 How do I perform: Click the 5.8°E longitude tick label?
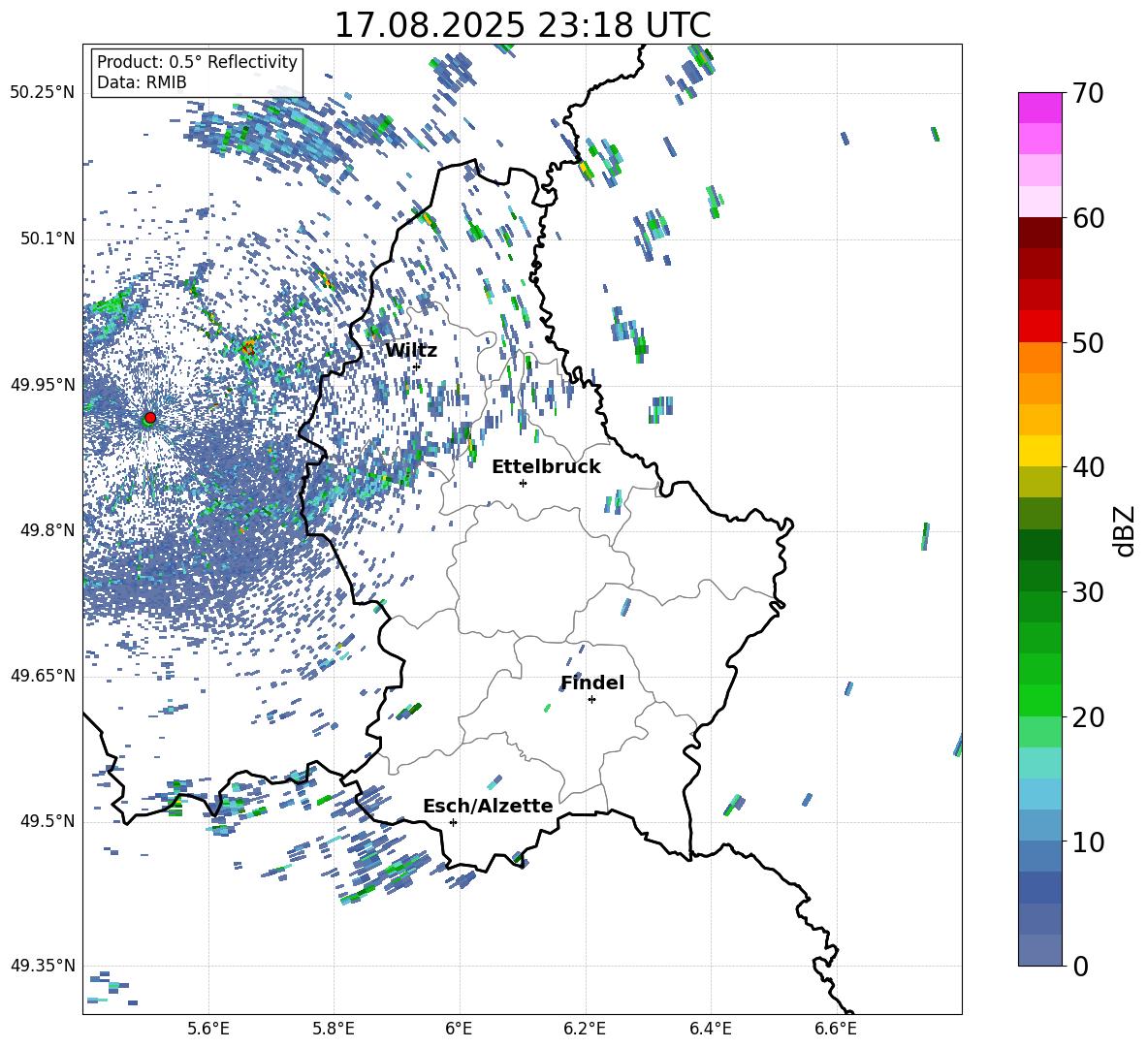coord(334,1029)
